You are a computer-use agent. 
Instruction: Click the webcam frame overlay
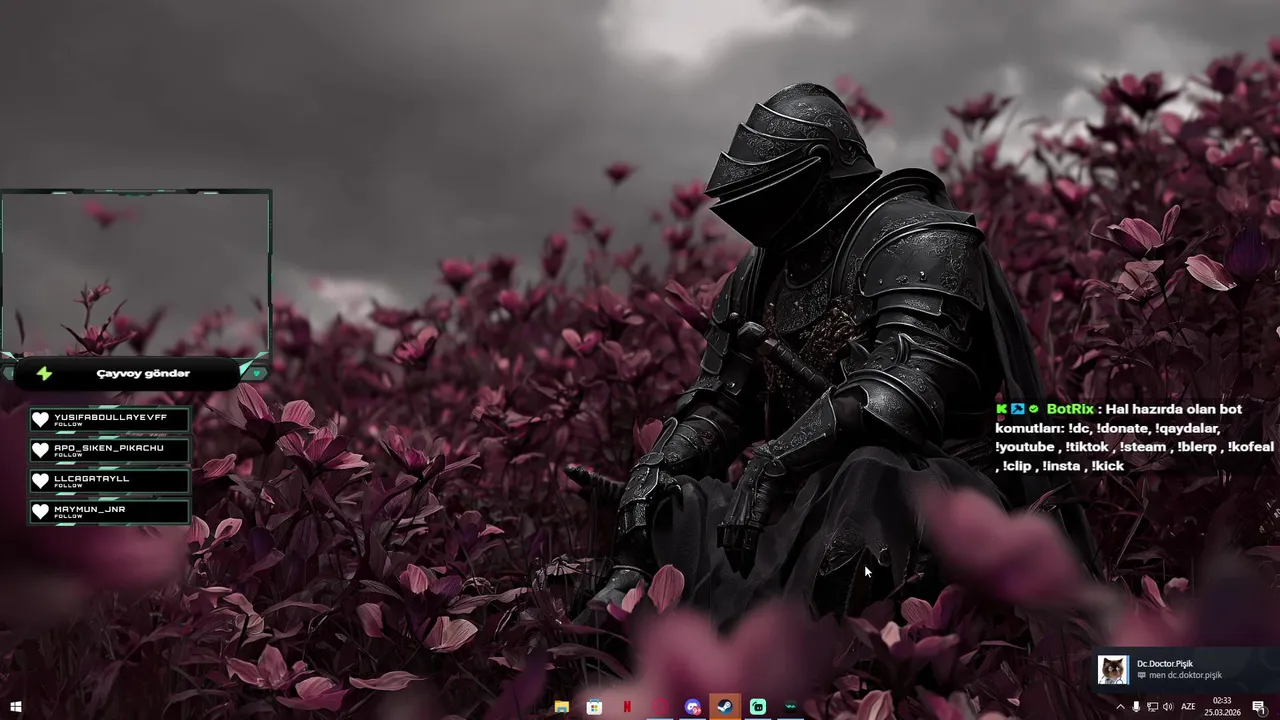(x=136, y=273)
